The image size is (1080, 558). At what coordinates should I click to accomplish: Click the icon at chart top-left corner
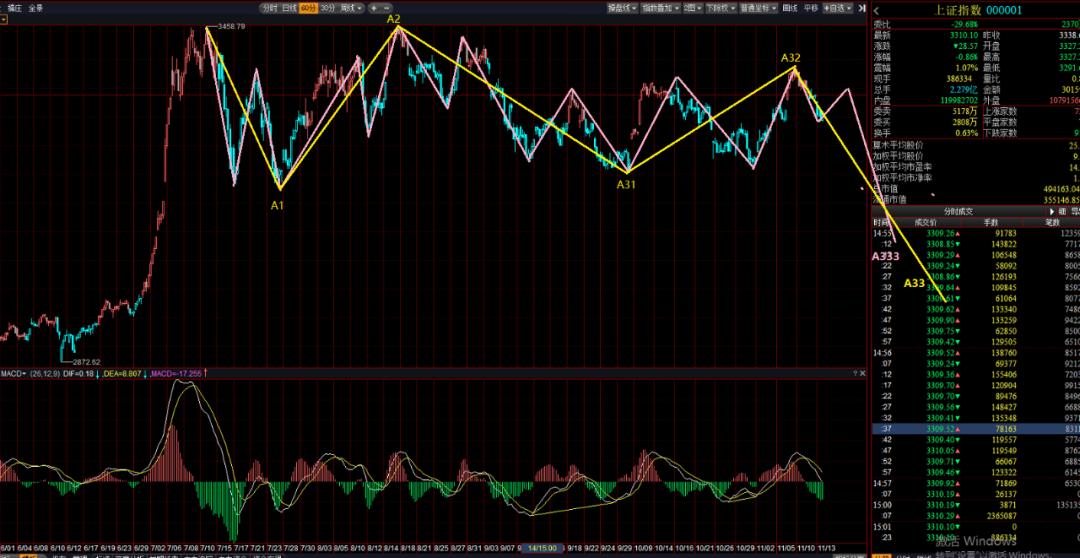pyautogui.click(x=6, y=21)
